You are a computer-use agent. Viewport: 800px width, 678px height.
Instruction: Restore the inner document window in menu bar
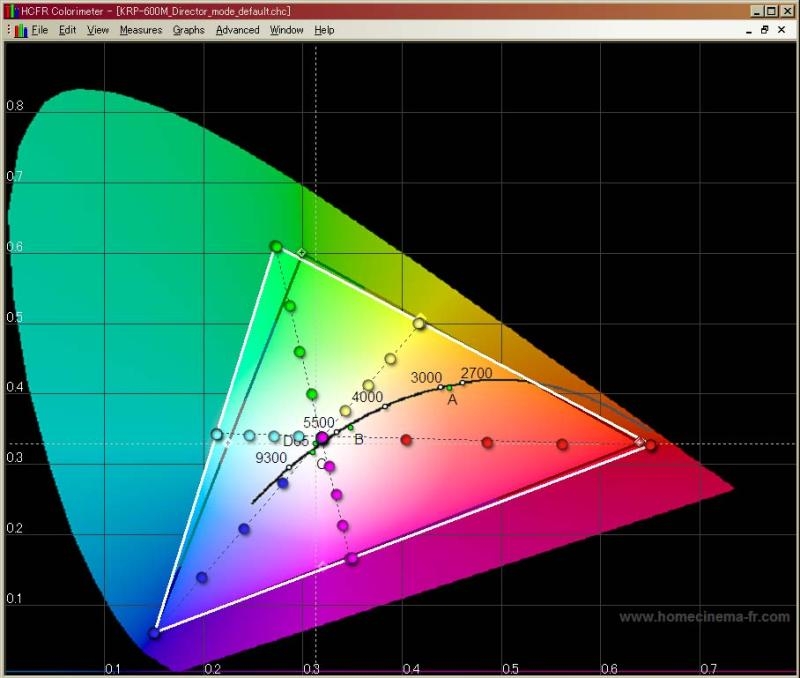tap(765, 30)
